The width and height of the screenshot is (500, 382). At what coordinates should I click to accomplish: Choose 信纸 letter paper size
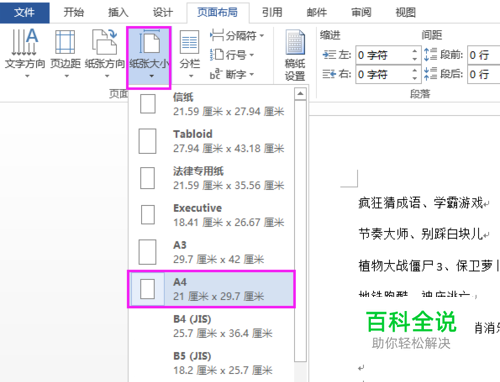211,104
